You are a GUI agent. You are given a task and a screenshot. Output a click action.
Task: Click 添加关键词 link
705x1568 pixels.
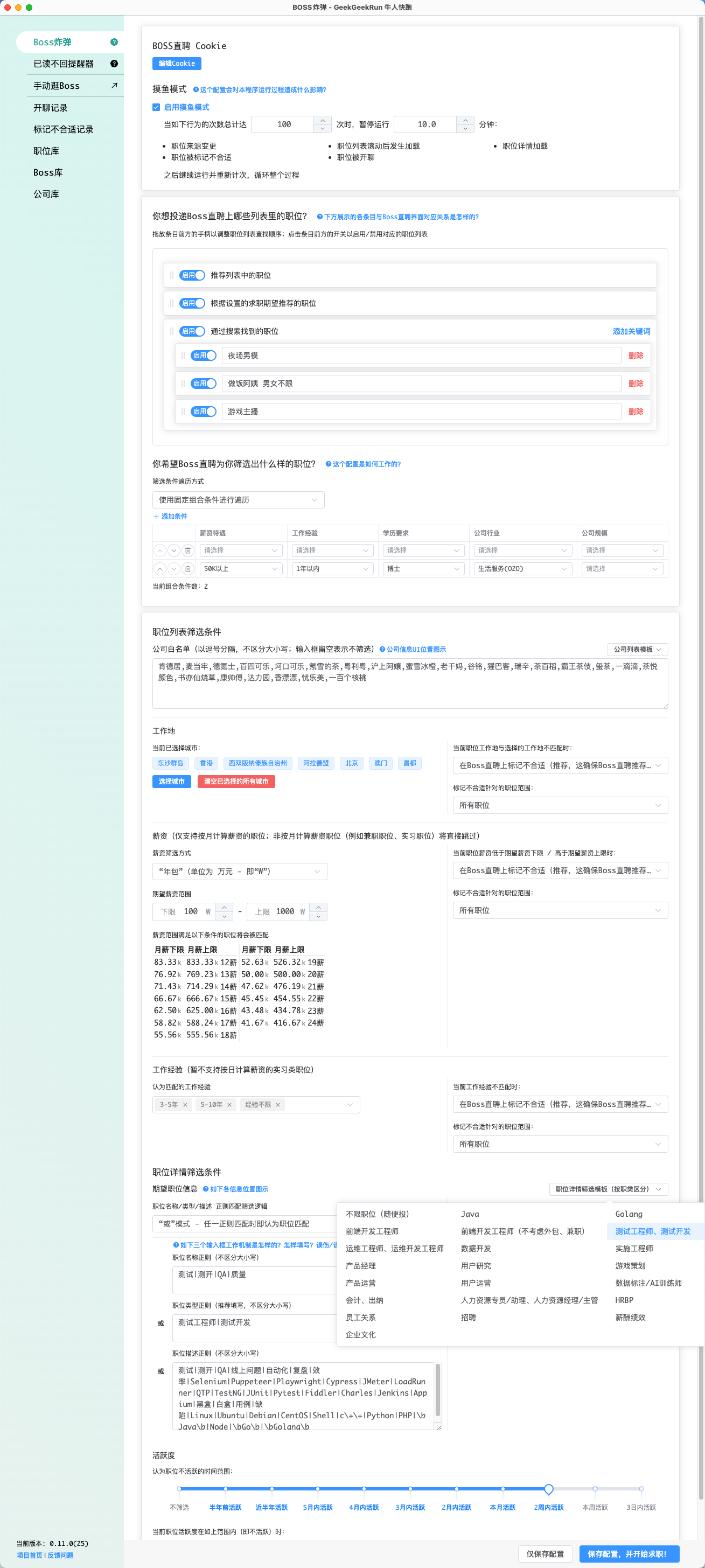(x=631, y=331)
